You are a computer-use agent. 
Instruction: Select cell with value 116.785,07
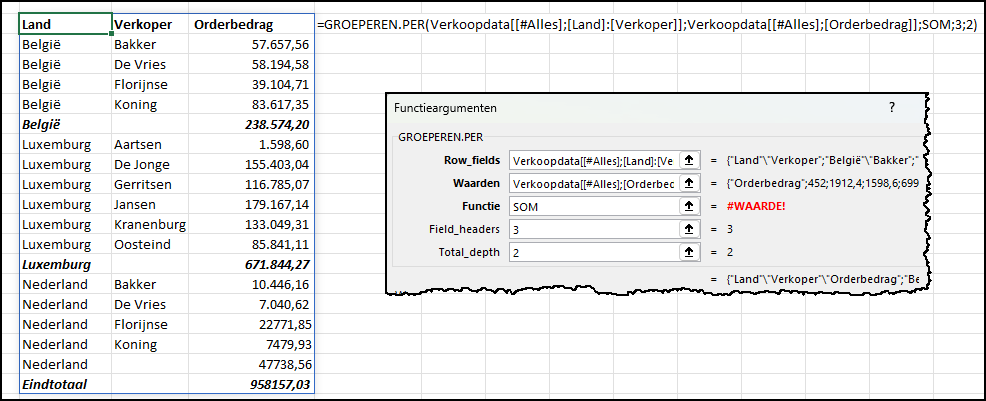coord(252,185)
